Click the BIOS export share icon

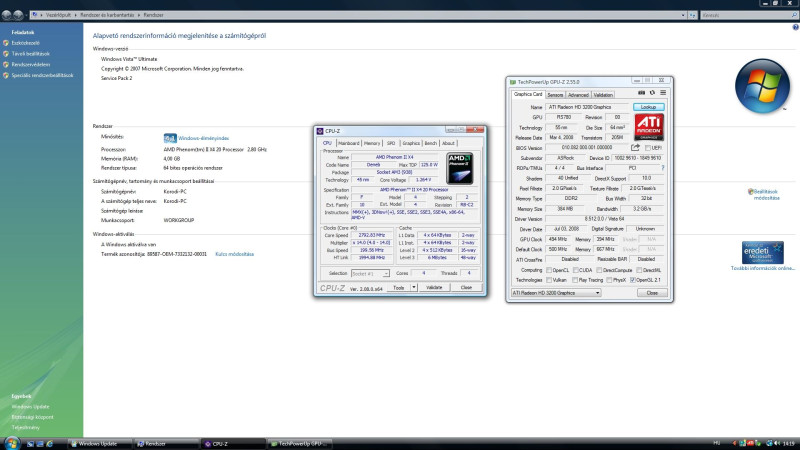point(634,148)
